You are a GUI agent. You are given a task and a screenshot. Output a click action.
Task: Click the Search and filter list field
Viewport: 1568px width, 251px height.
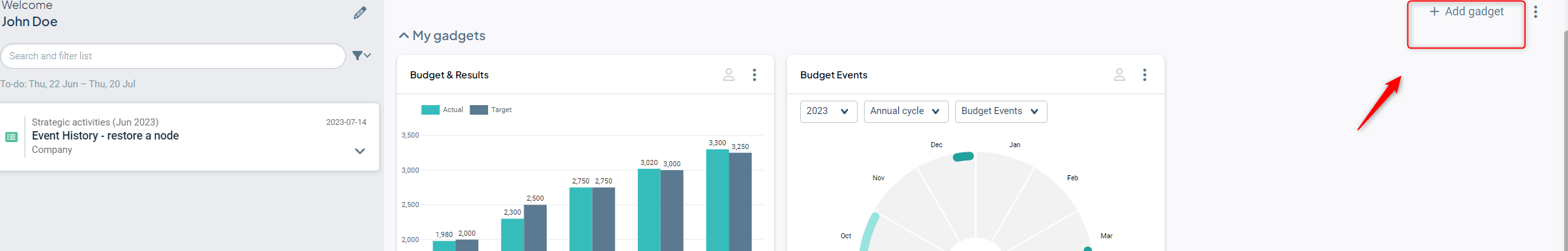click(173, 56)
